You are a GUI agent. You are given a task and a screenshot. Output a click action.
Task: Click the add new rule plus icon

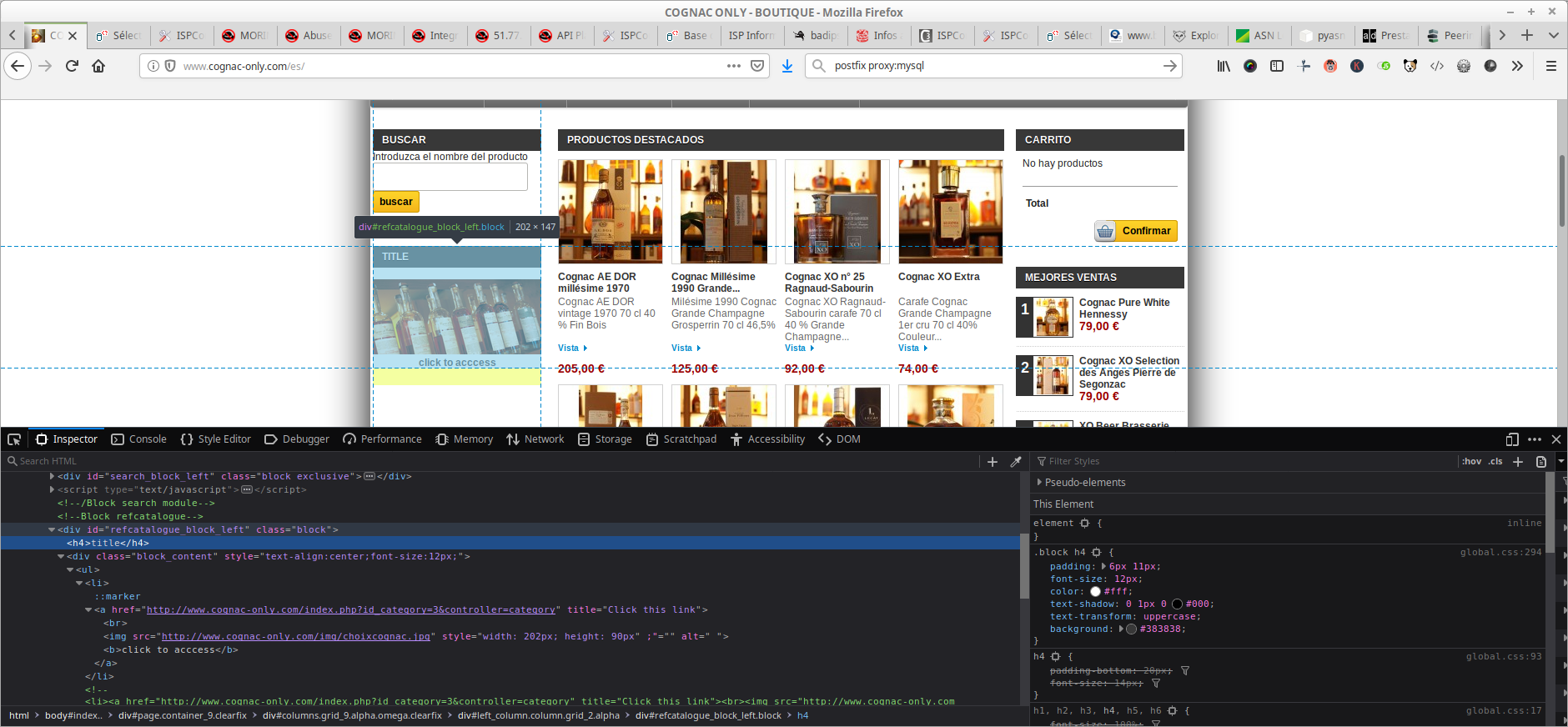click(x=1518, y=461)
